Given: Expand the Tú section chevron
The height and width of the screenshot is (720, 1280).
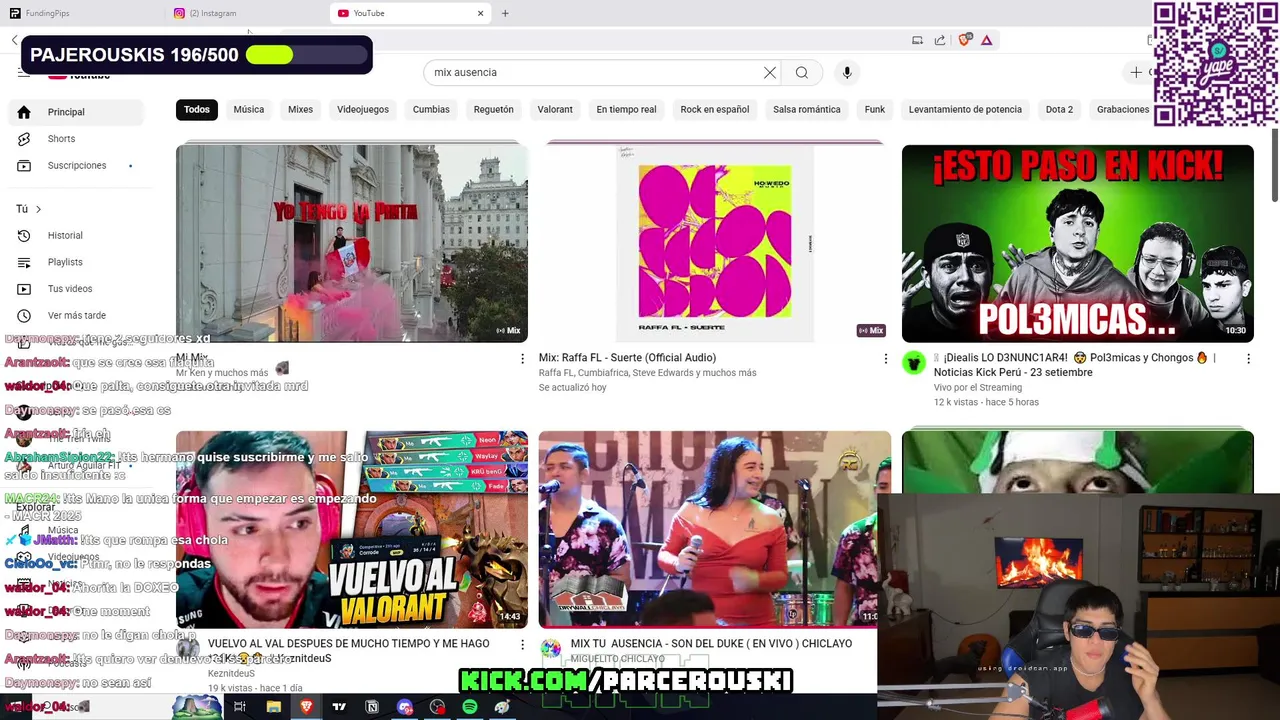Looking at the screenshot, I should pos(38,209).
